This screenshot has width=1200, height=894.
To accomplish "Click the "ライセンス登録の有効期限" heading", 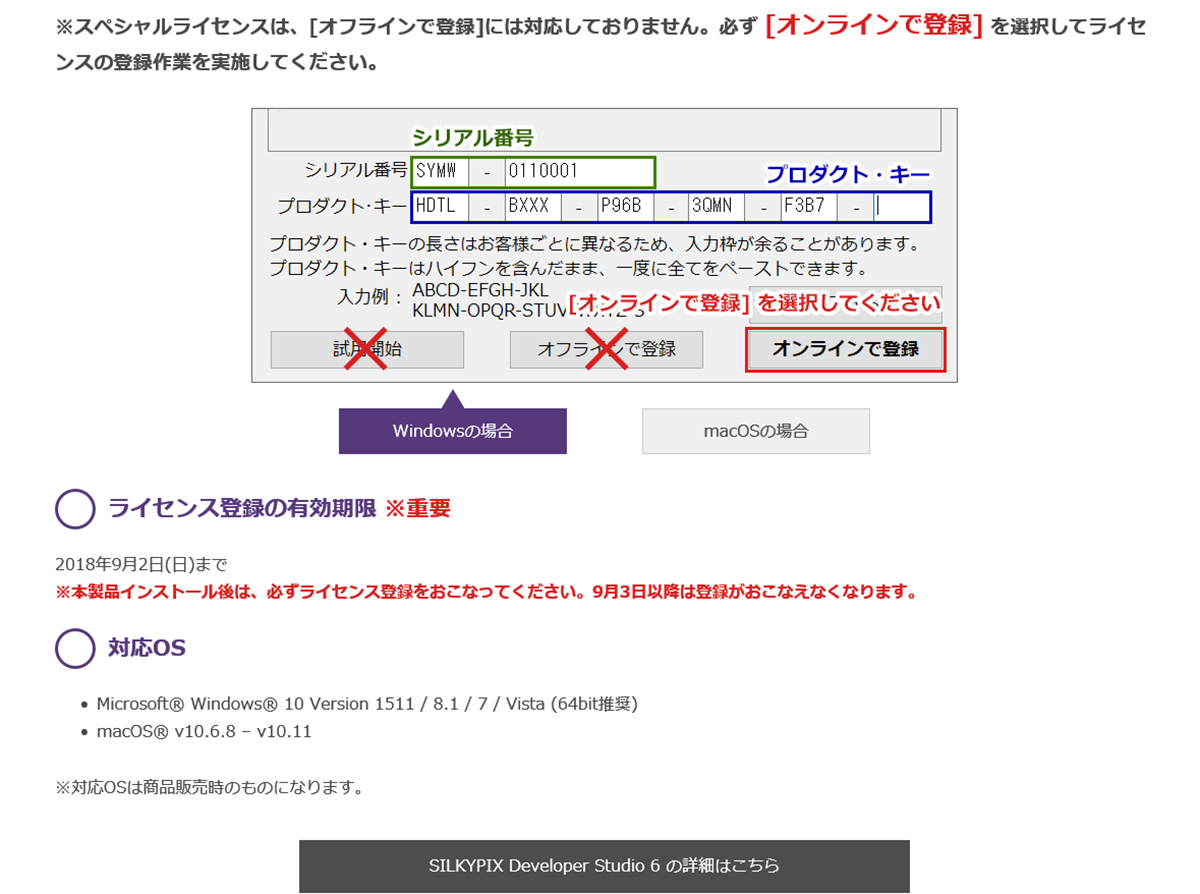I will point(242,508).
